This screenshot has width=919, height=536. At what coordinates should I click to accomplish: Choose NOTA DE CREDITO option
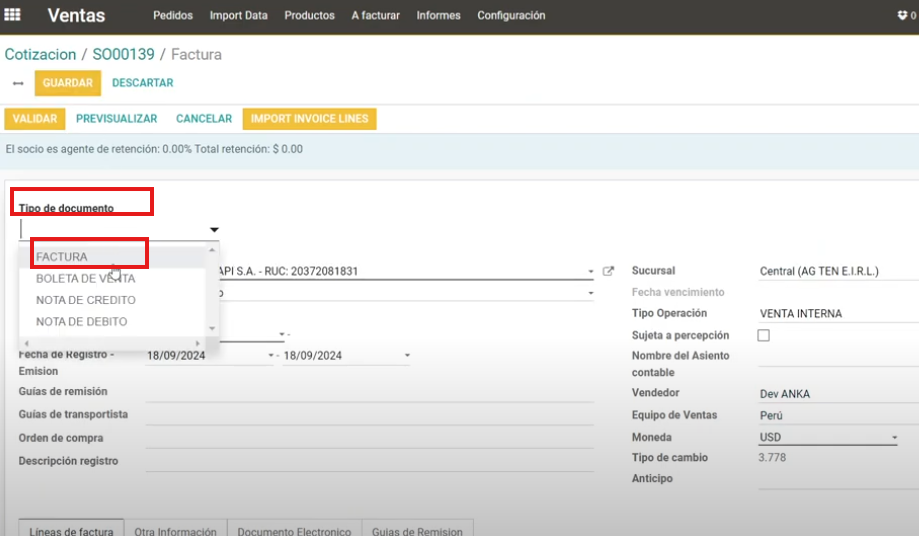(86, 300)
